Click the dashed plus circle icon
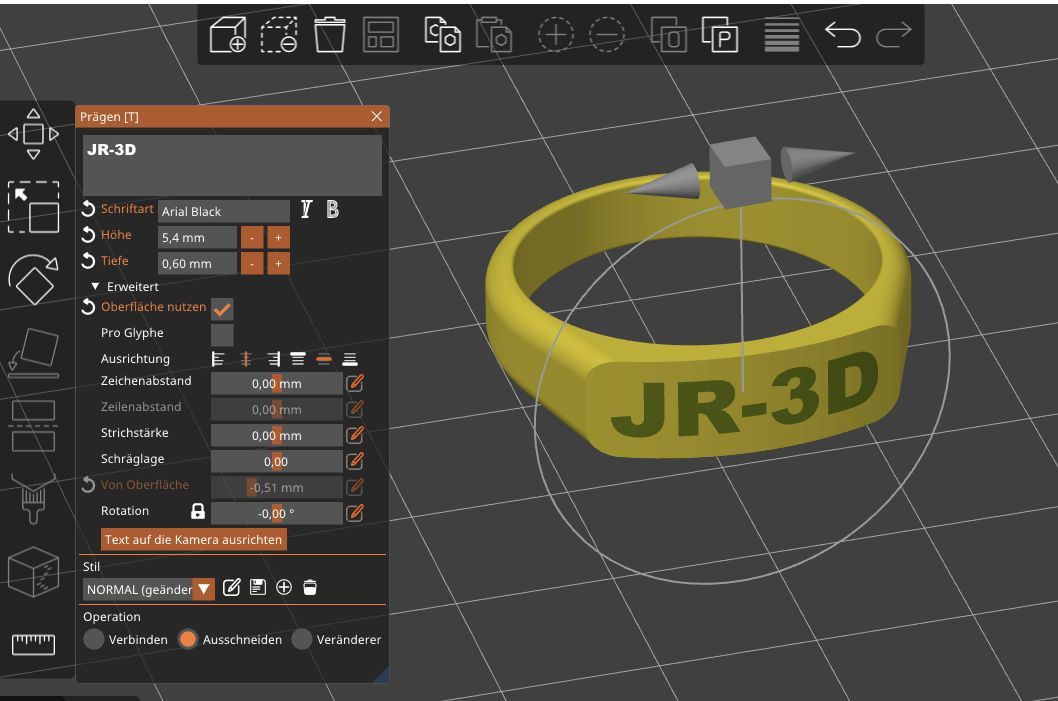Image resolution: width=1058 pixels, height=701 pixels. tap(555, 34)
